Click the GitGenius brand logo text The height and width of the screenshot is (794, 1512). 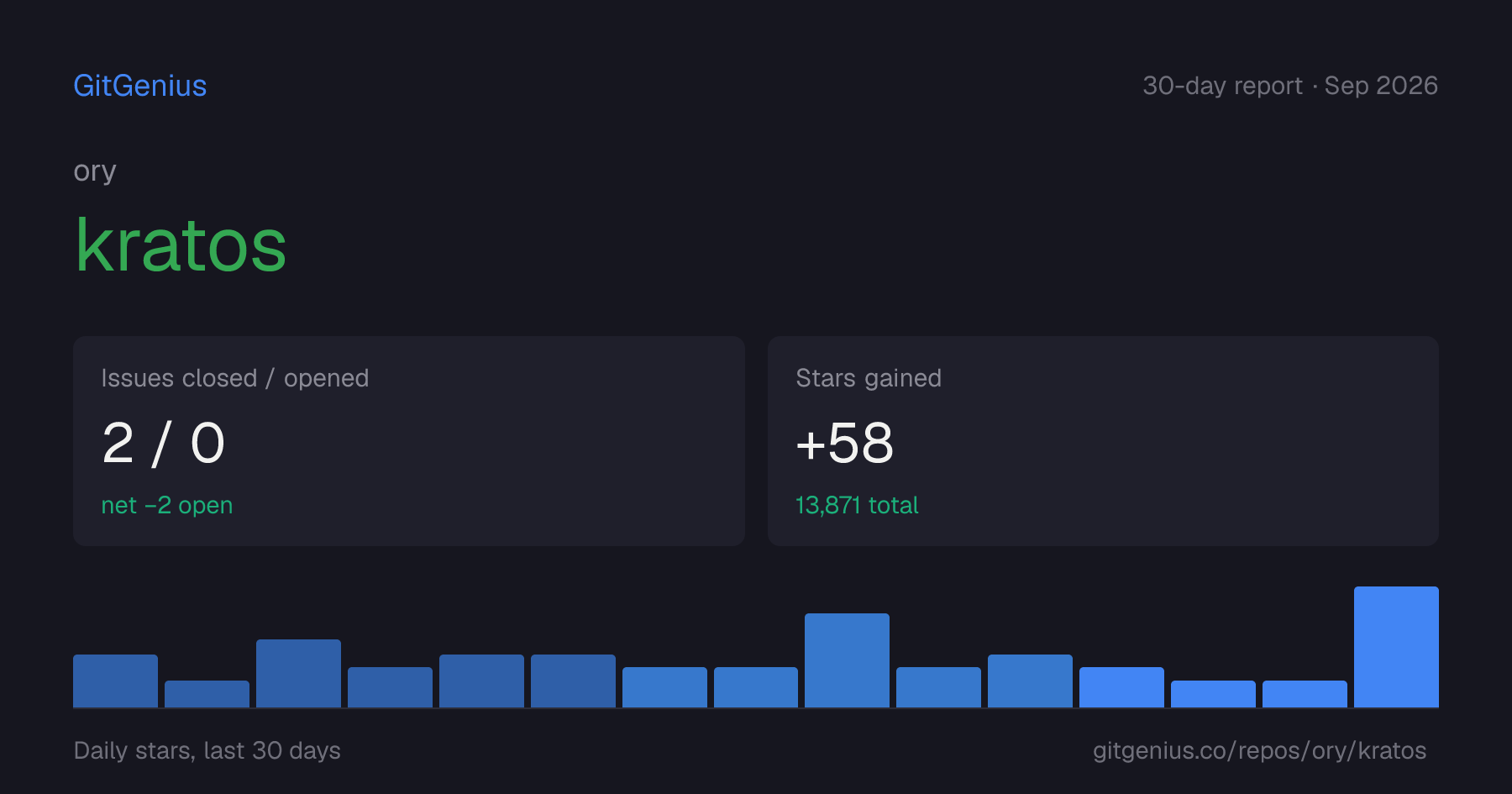(139, 86)
